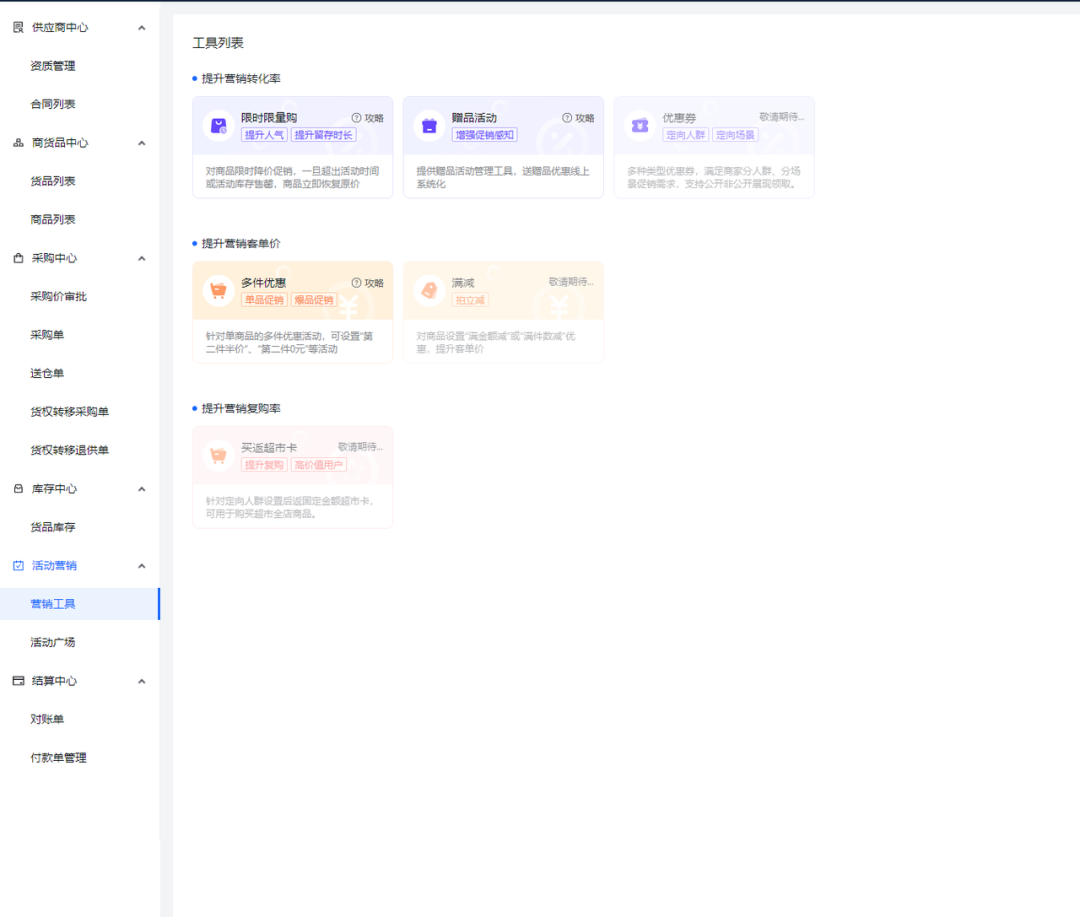
Task: Click the 供应商中心 sidebar icon
Action: (x=19, y=28)
